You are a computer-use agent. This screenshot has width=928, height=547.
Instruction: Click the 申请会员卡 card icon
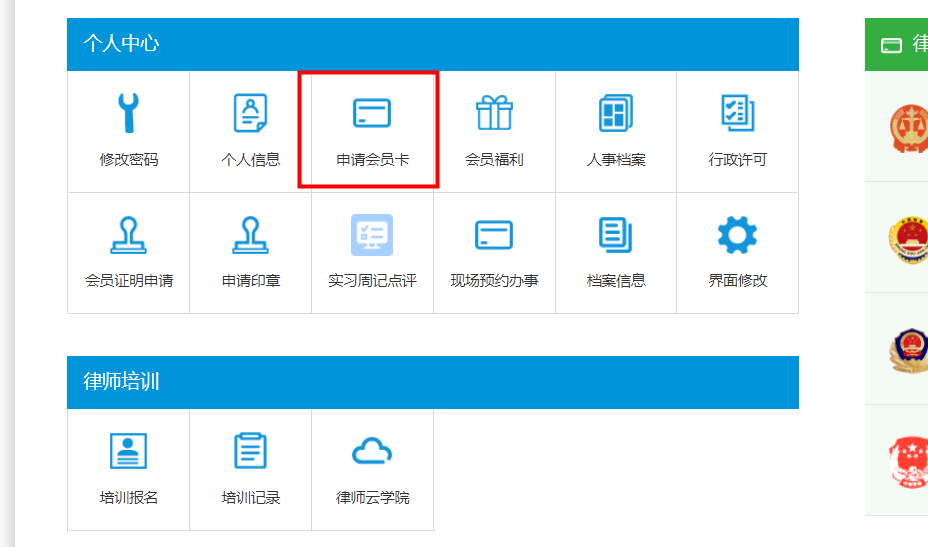(x=372, y=113)
